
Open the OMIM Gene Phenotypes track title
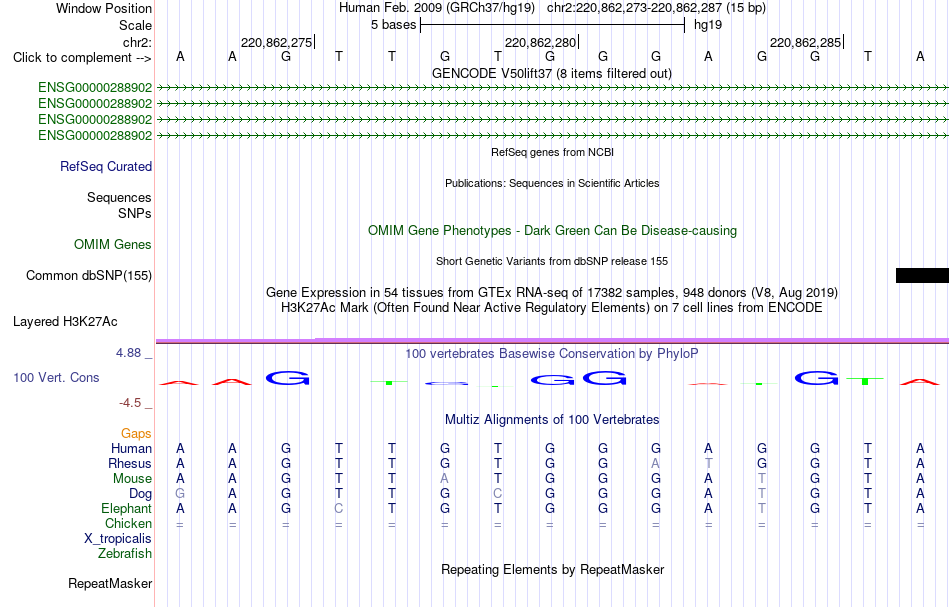(x=552, y=230)
